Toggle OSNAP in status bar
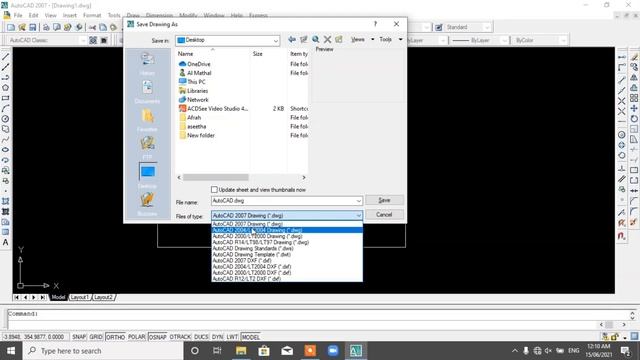Viewport: 640px width, 360px height. pos(158,337)
